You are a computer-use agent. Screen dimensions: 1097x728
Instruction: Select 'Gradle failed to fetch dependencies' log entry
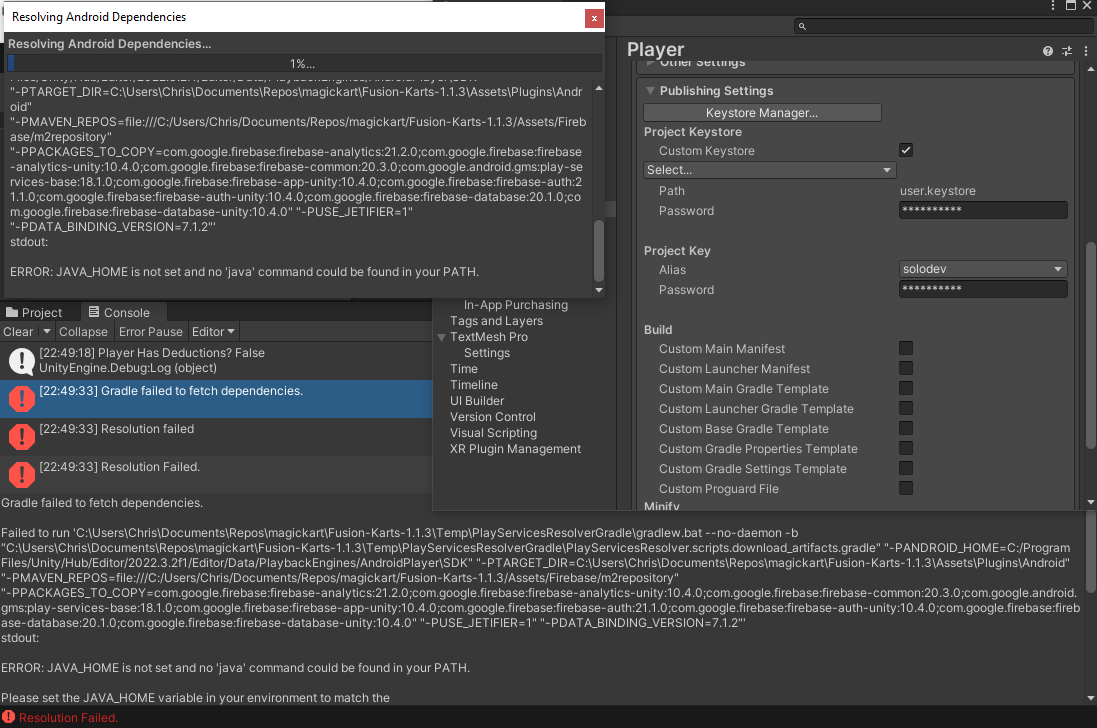(x=216, y=399)
